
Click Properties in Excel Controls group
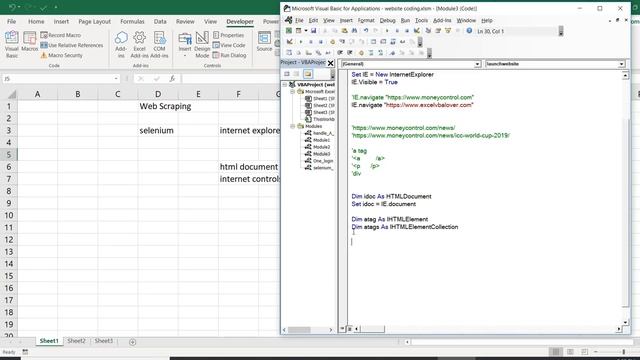[x=228, y=35]
